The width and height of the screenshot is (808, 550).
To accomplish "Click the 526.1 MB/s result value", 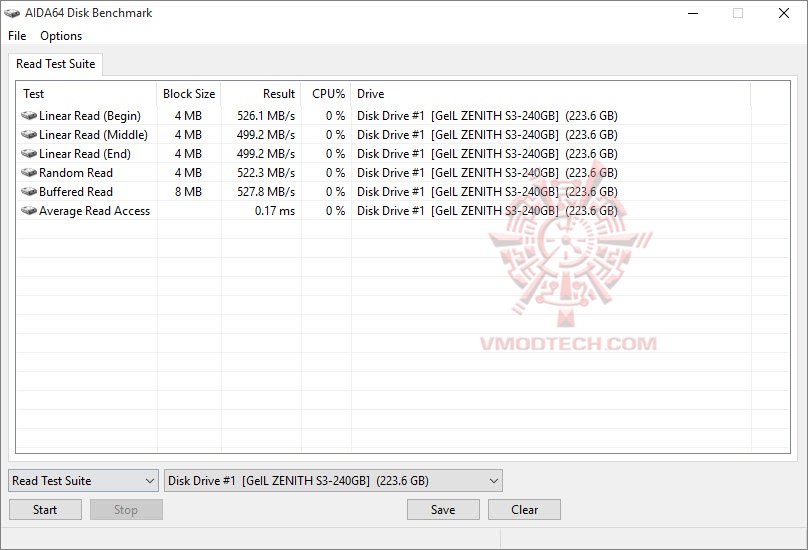I will click(x=266, y=115).
